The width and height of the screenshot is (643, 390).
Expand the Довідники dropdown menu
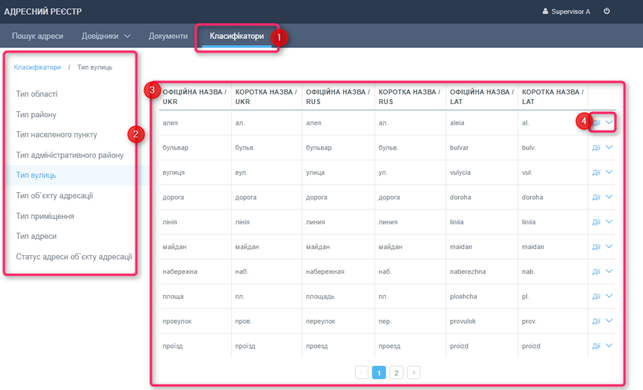click(106, 36)
